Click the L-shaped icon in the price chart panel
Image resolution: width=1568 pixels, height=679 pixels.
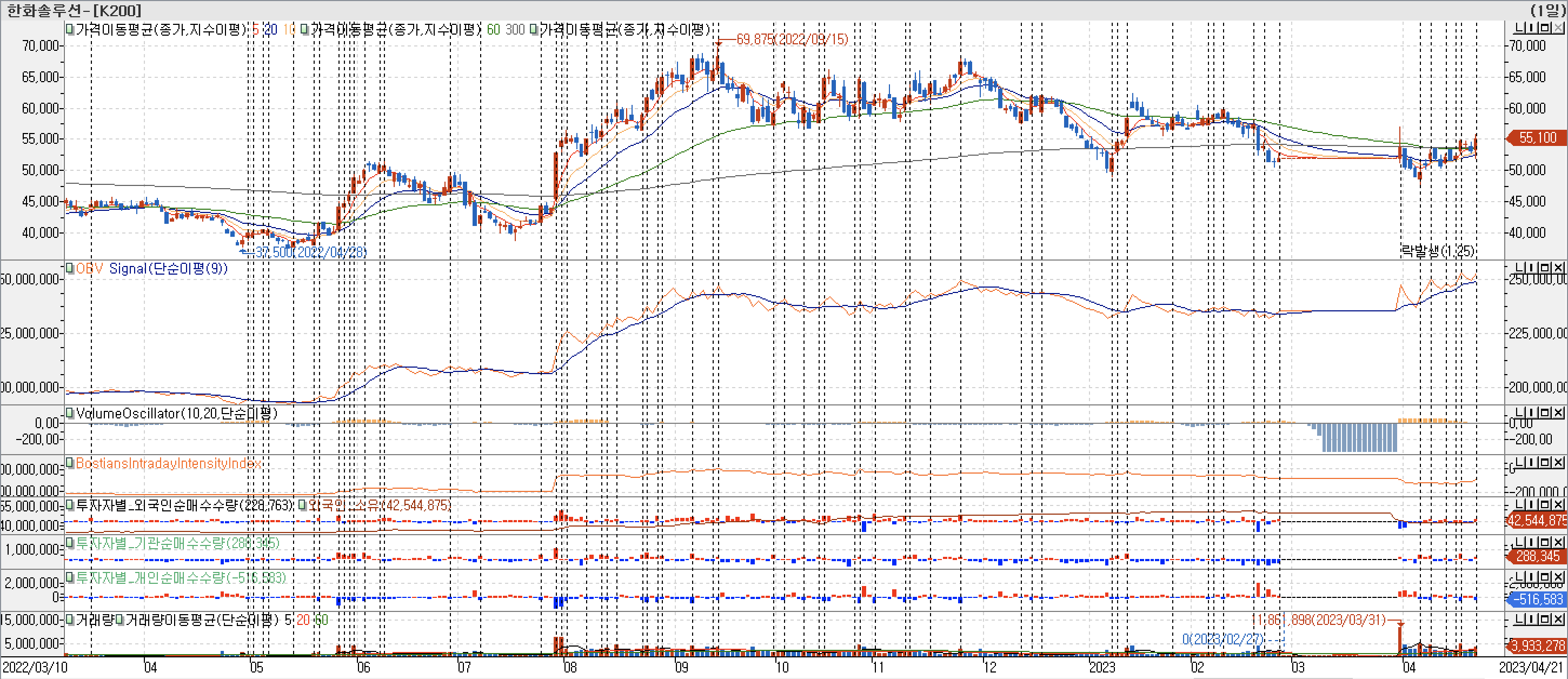[1519, 28]
